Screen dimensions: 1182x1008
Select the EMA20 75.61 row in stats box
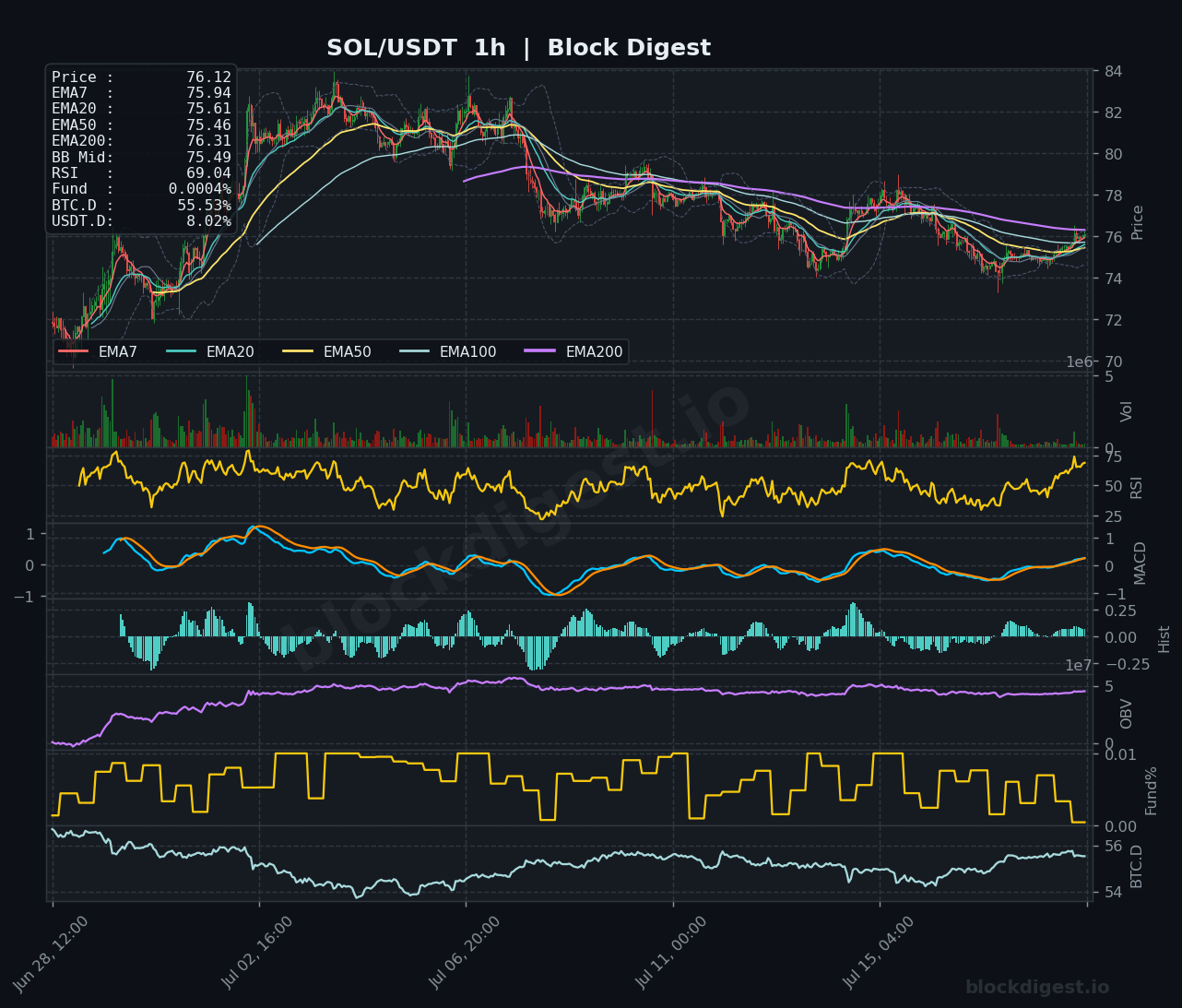point(141,109)
